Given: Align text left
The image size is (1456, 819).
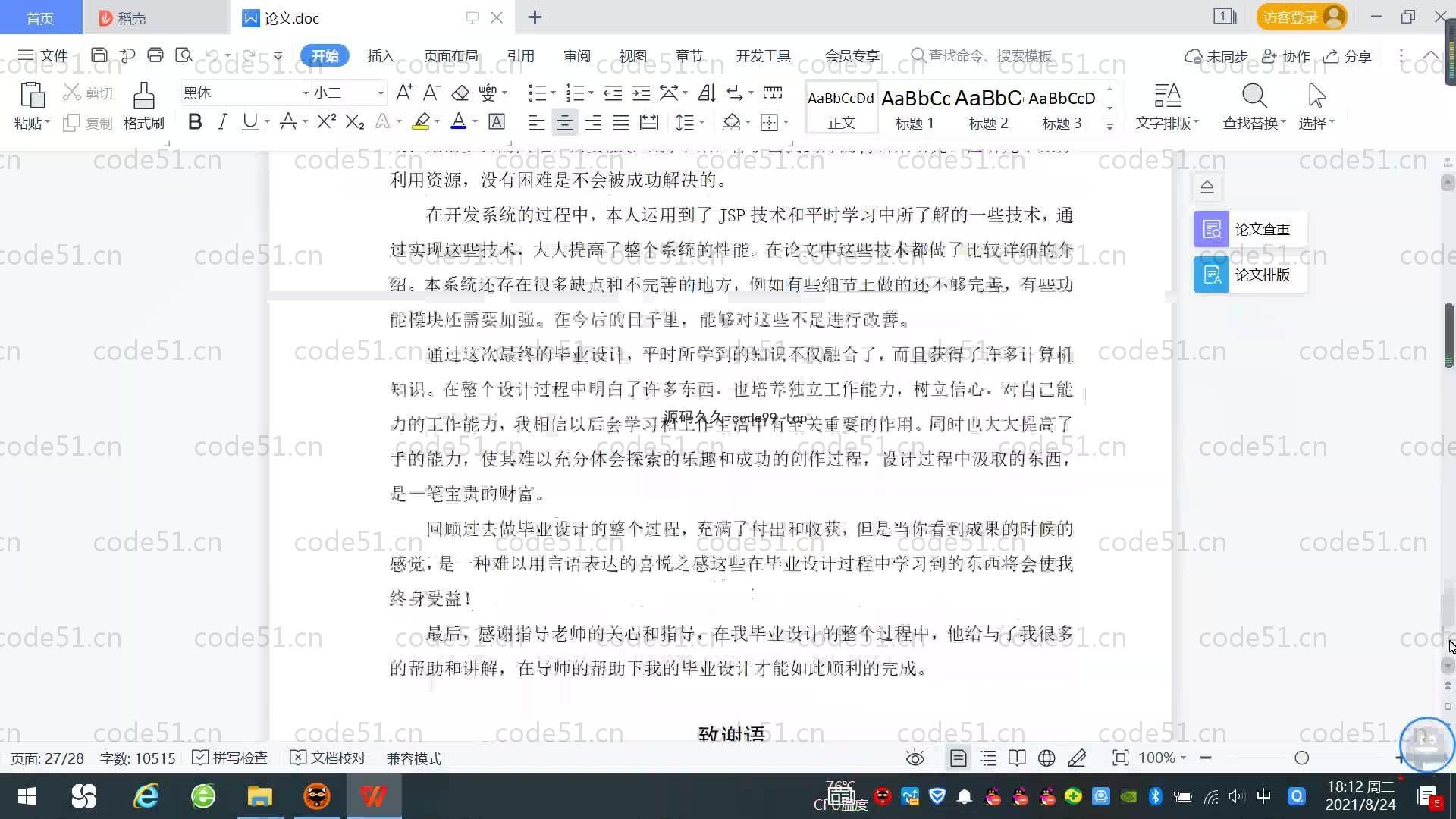Looking at the screenshot, I should (536, 122).
